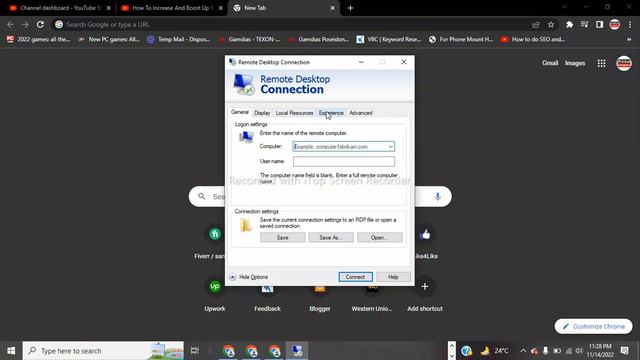The height and width of the screenshot is (360, 640).
Task: Open Temp Mail bookmark
Action: click(x=179, y=39)
